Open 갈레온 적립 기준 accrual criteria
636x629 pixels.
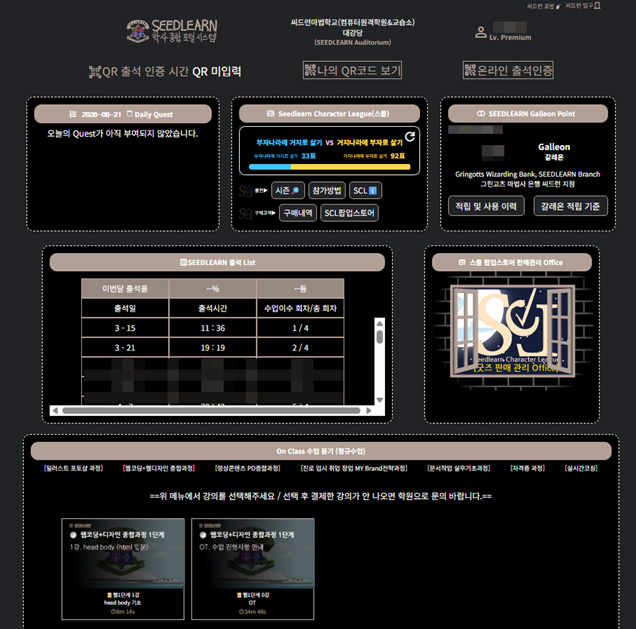coord(570,206)
